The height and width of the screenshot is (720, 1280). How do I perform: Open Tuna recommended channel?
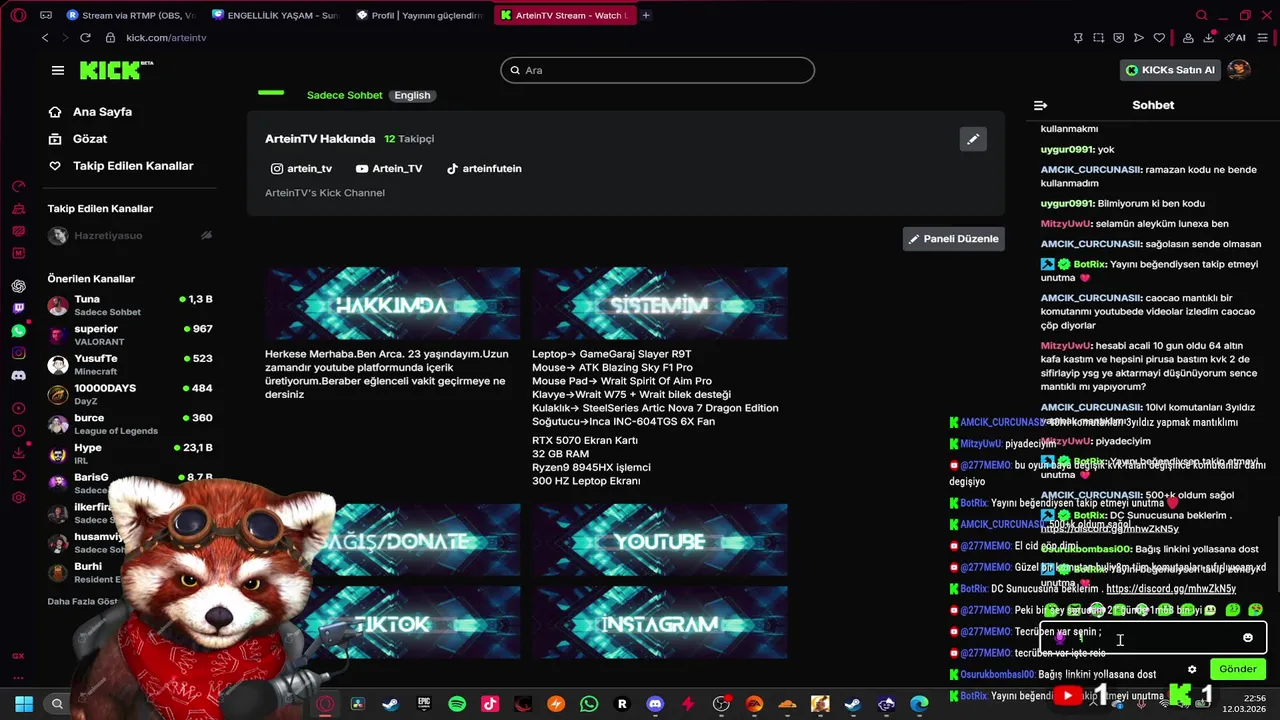coord(130,305)
